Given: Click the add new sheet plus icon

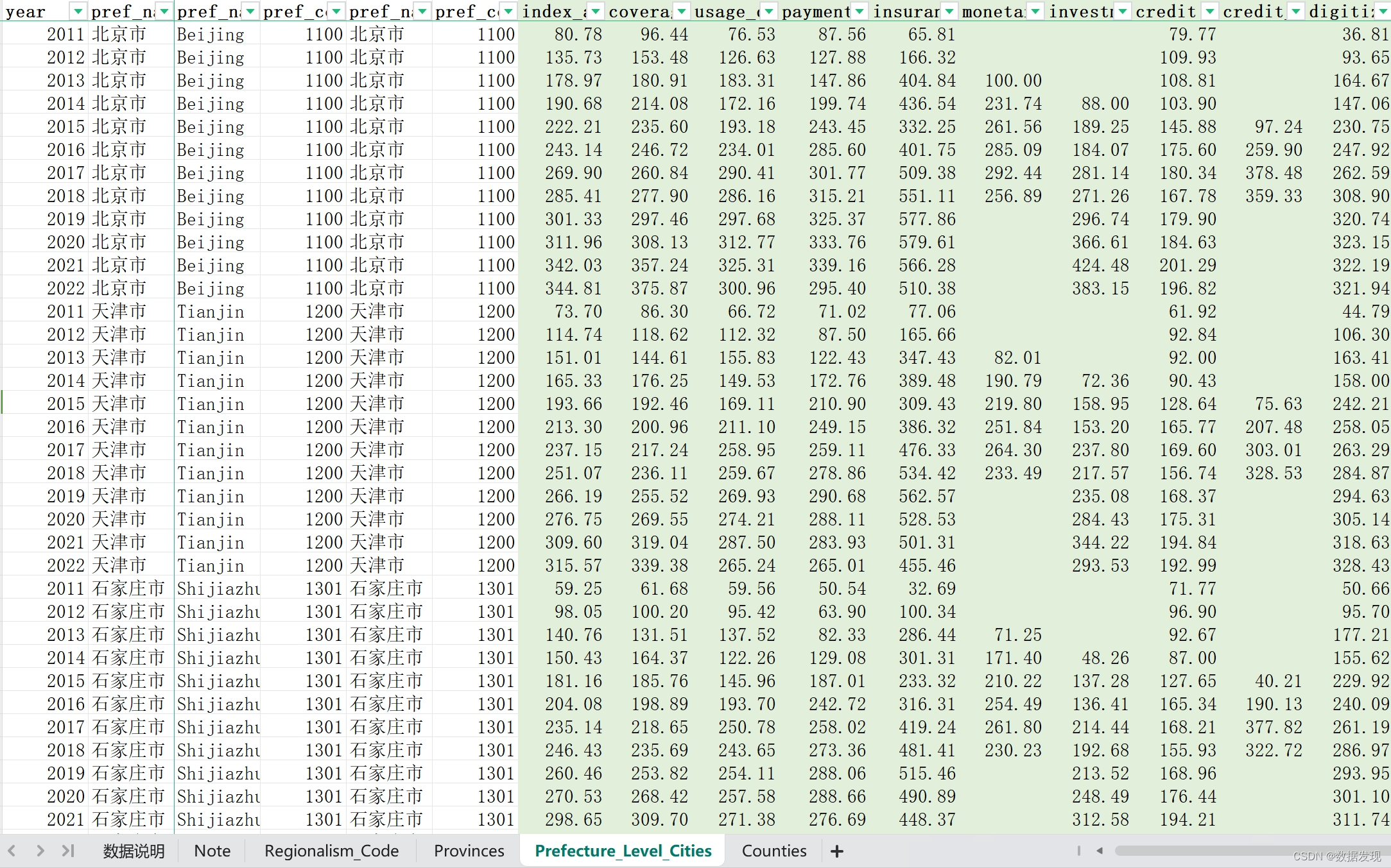Looking at the screenshot, I should coord(836,851).
